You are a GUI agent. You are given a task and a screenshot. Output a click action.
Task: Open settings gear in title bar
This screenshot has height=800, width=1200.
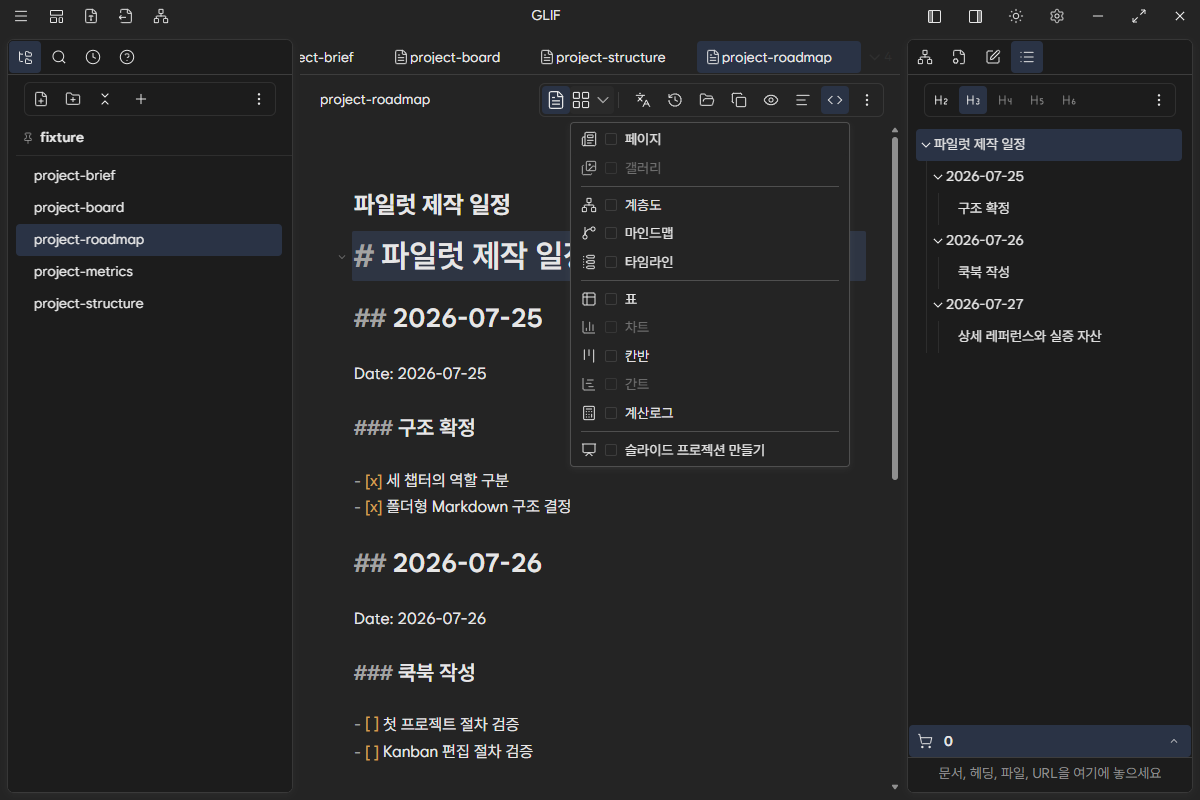tap(1057, 16)
